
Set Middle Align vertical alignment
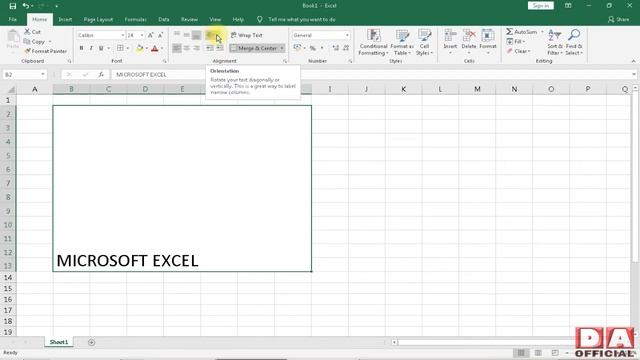pos(187,36)
